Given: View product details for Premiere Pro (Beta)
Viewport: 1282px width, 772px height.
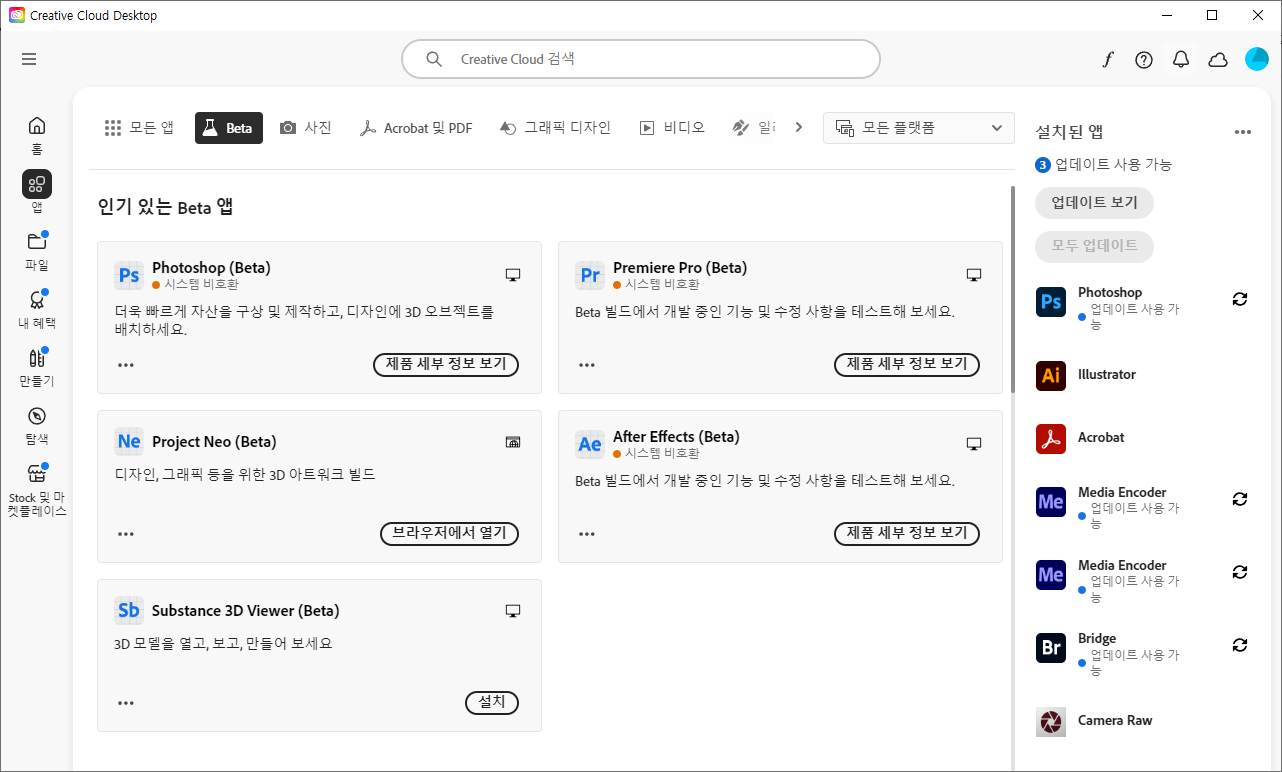Looking at the screenshot, I should [907, 364].
